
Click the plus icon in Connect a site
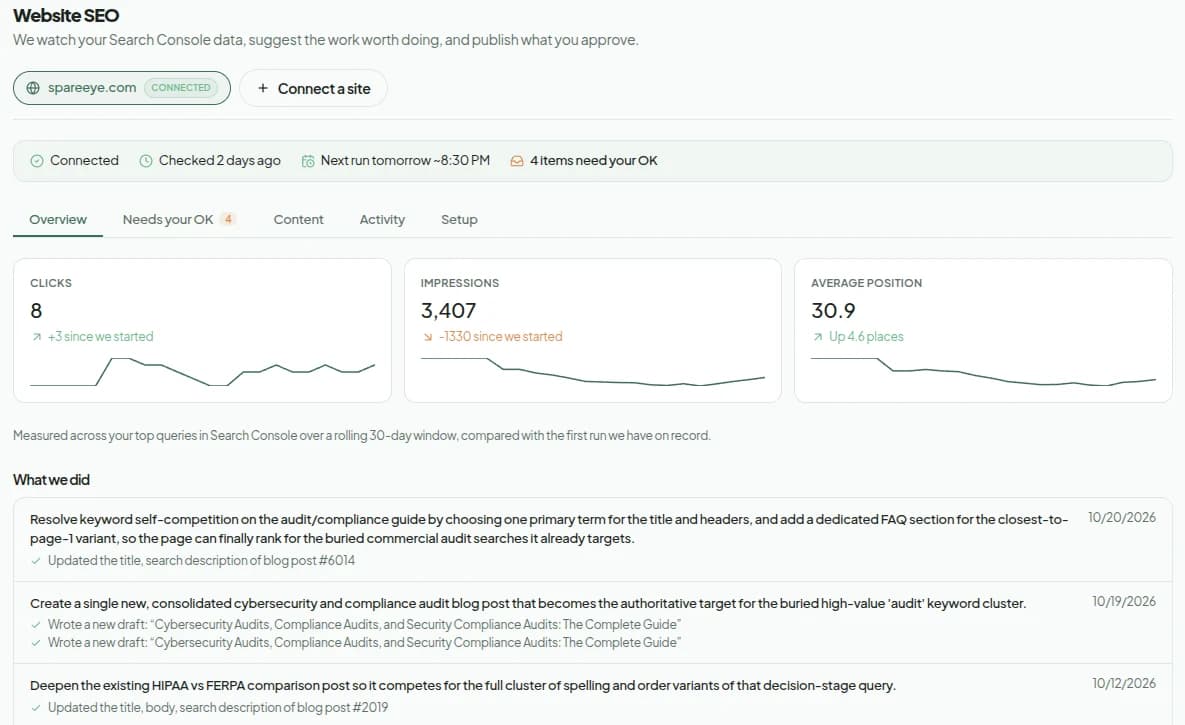click(x=263, y=88)
